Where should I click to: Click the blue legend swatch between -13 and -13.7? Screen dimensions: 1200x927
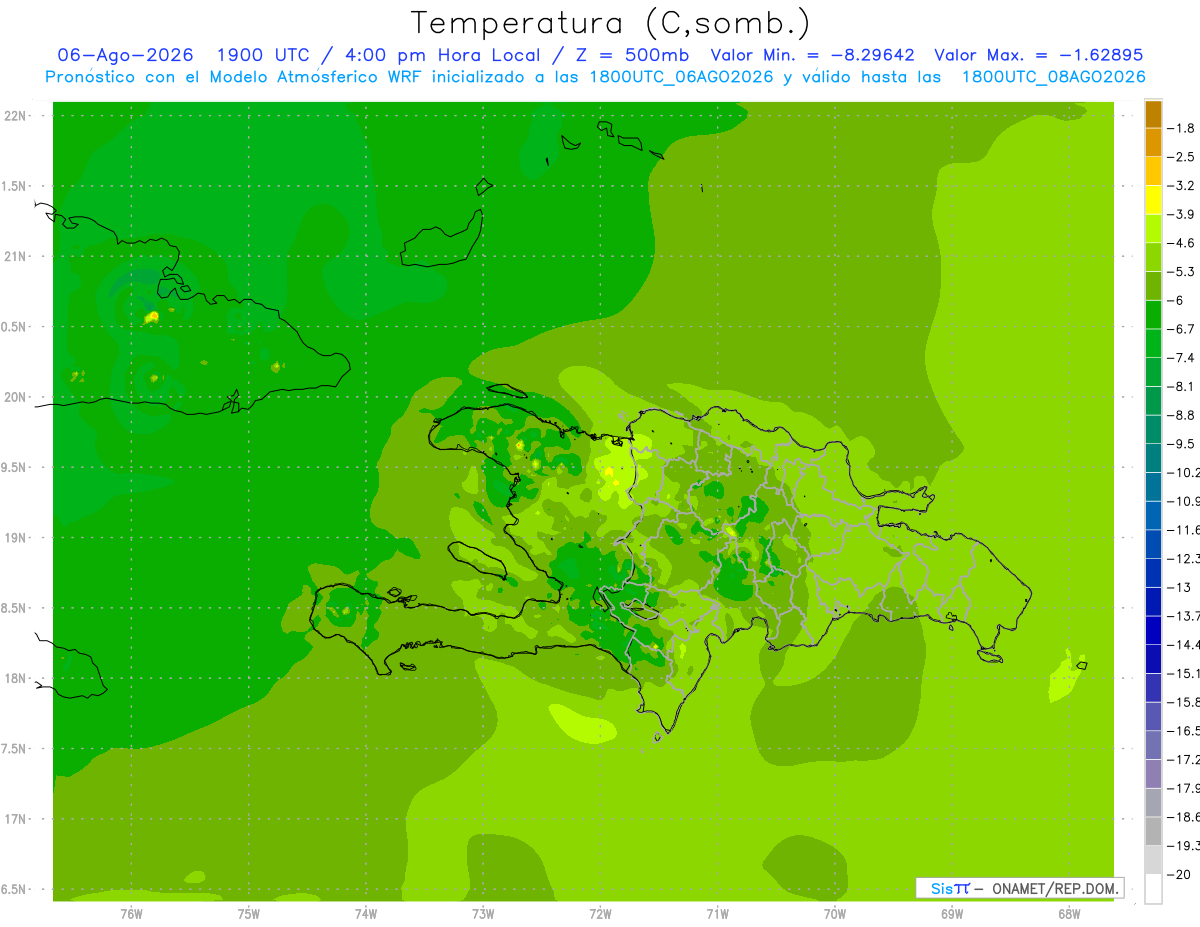[x=1153, y=601]
